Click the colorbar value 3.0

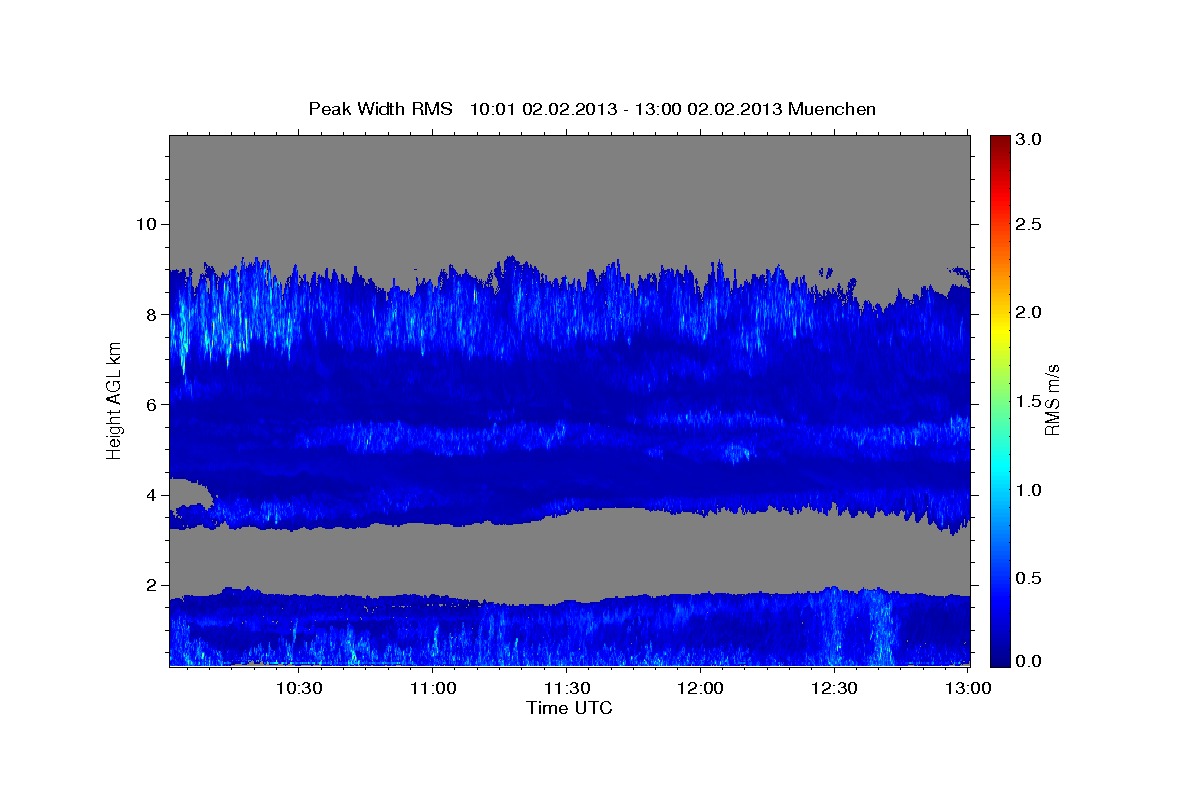[1031, 139]
